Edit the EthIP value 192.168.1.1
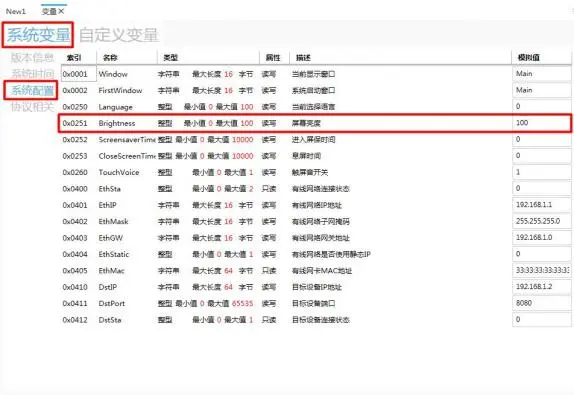The height and width of the screenshot is (395, 574). pyautogui.click(x=542, y=205)
